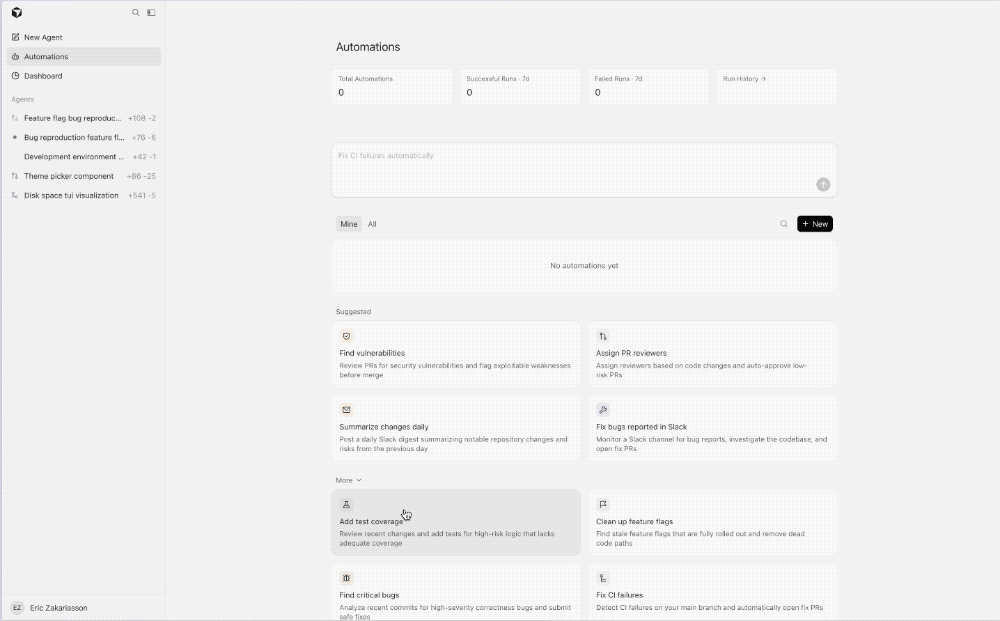The image size is (1000, 621).
Task: Click the test flask icon on Add test coverage
Action: coord(346,505)
